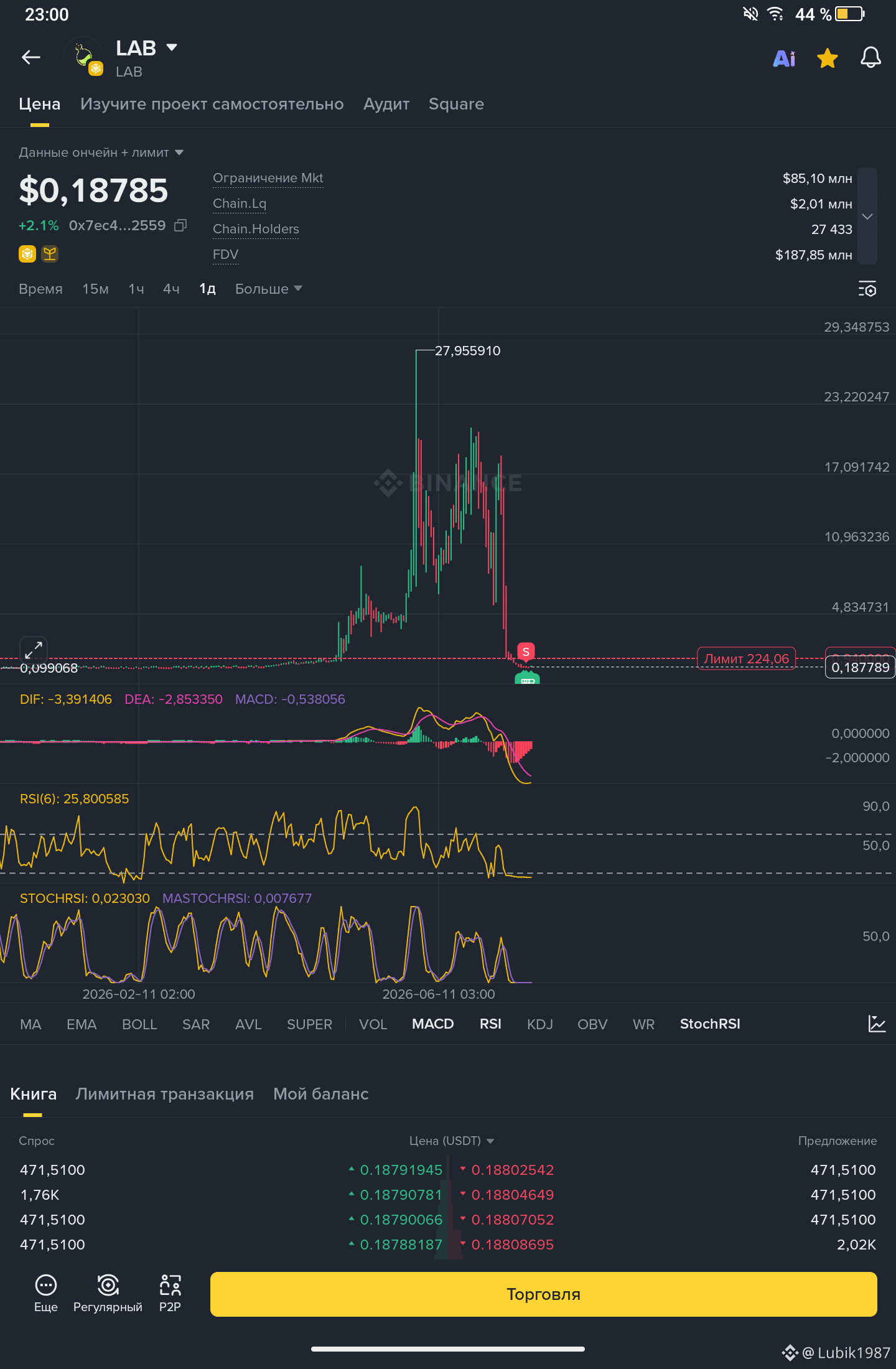Tap the Торговля button
Screen dimensions: 896x1369
[x=543, y=1294]
